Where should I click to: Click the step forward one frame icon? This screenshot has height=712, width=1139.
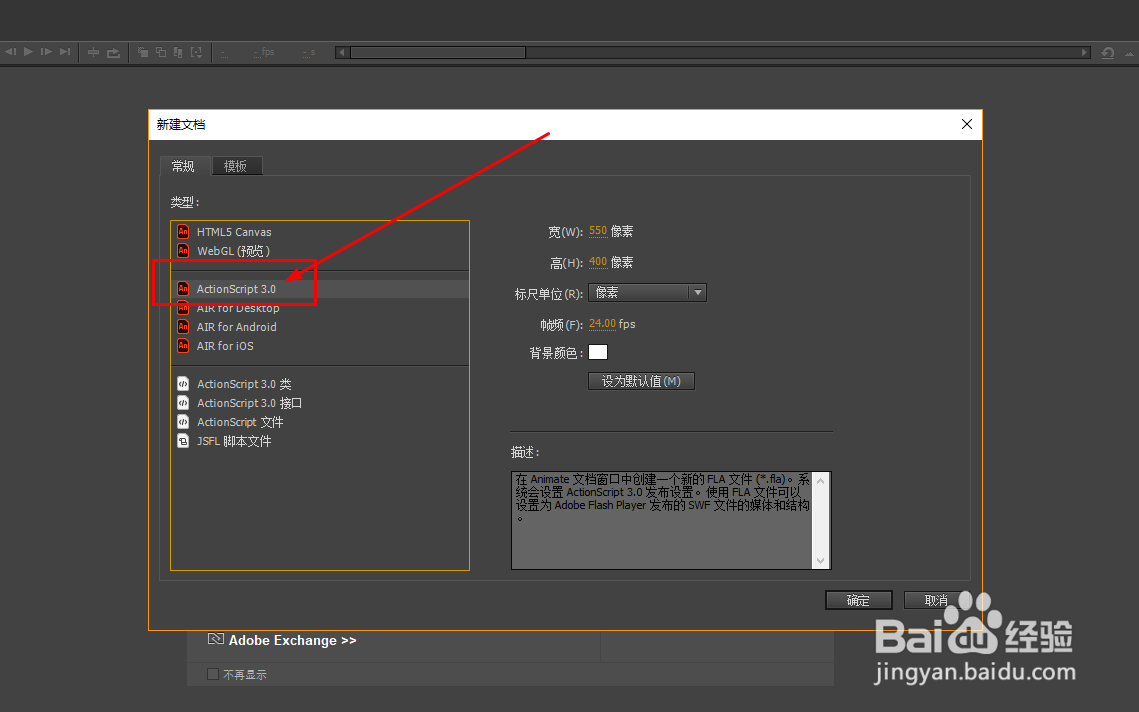tap(46, 52)
